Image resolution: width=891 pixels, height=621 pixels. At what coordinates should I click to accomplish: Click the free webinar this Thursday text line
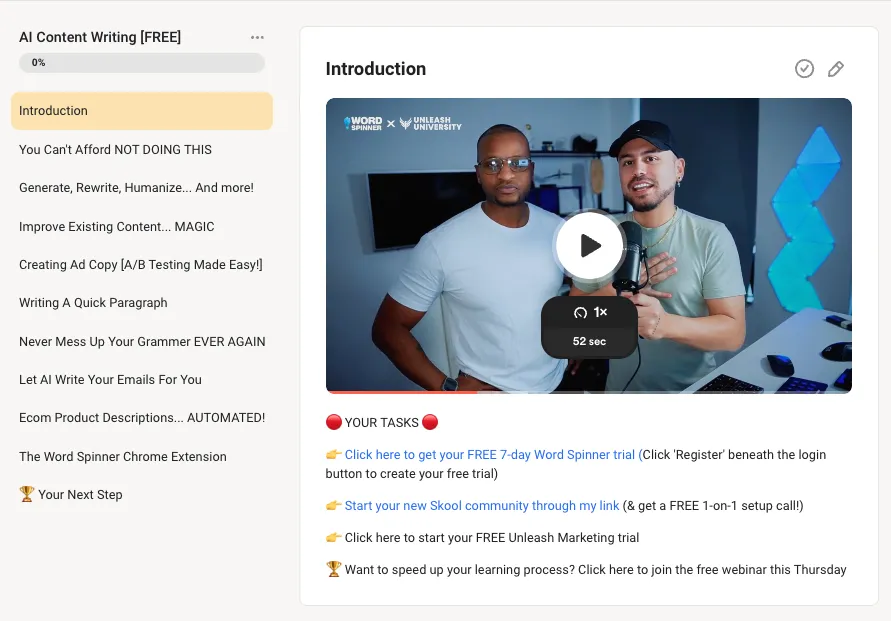tap(596, 569)
